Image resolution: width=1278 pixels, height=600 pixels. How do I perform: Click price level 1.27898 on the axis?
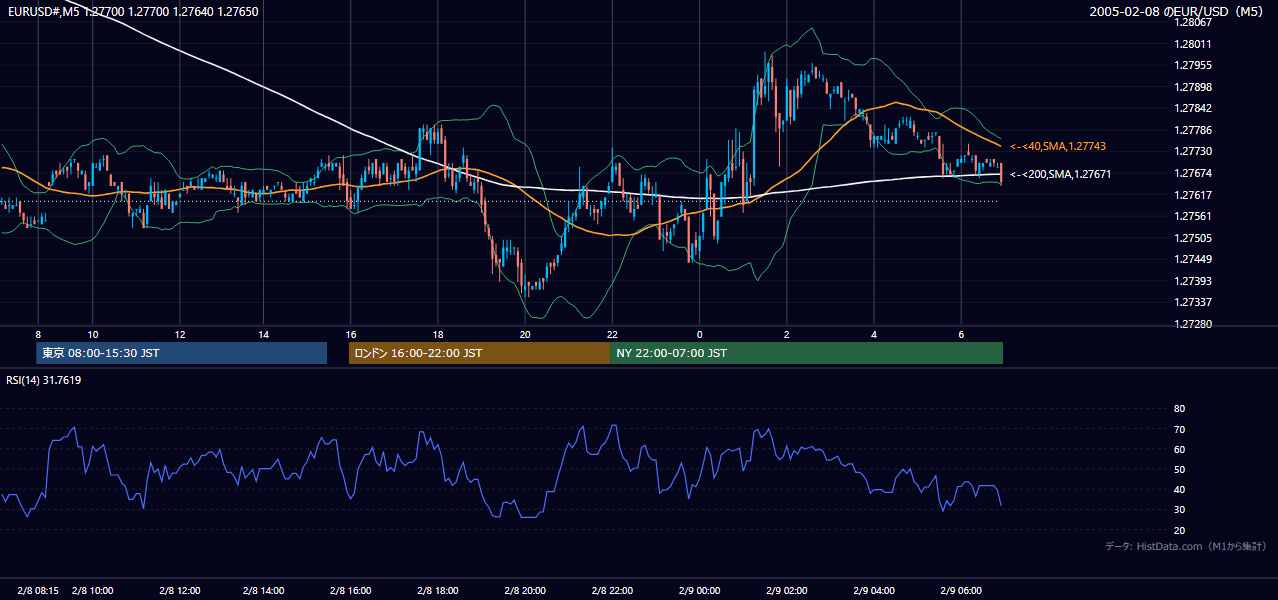point(1193,87)
